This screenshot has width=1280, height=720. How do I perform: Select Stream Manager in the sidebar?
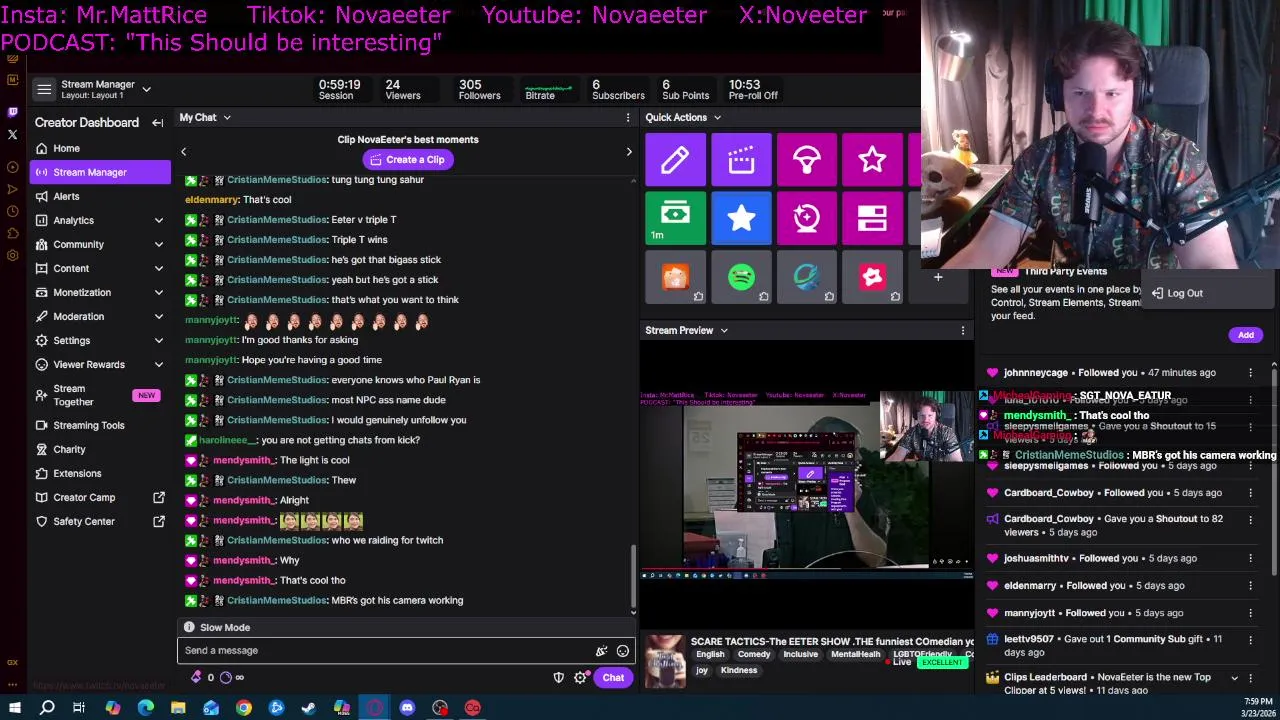click(x=100, y=172)
